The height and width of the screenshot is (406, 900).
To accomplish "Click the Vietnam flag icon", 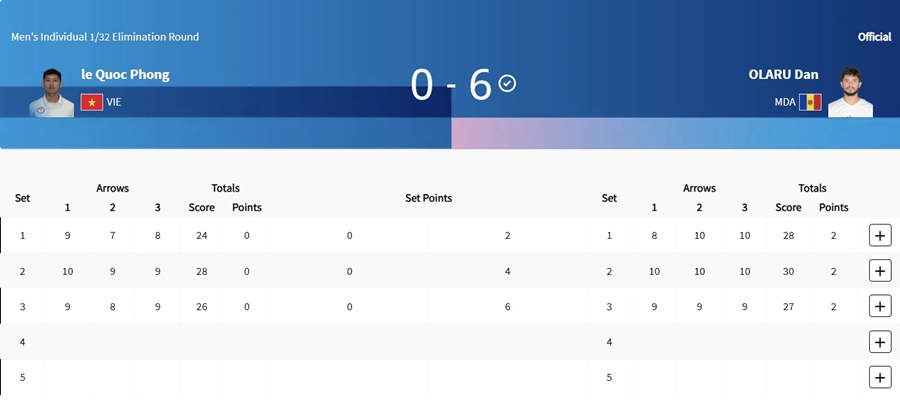I will pyautogui.click(x=91, y=102).
